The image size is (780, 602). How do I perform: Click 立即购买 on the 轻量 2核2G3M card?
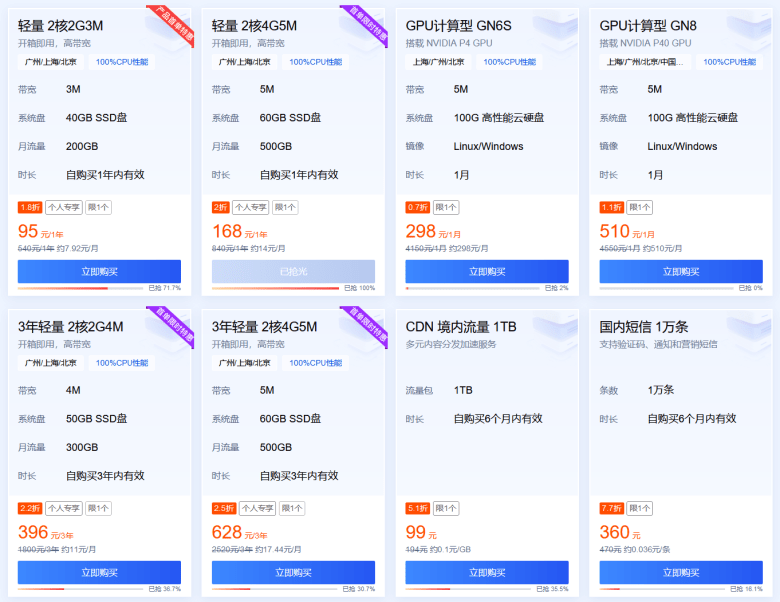point(99,272)
